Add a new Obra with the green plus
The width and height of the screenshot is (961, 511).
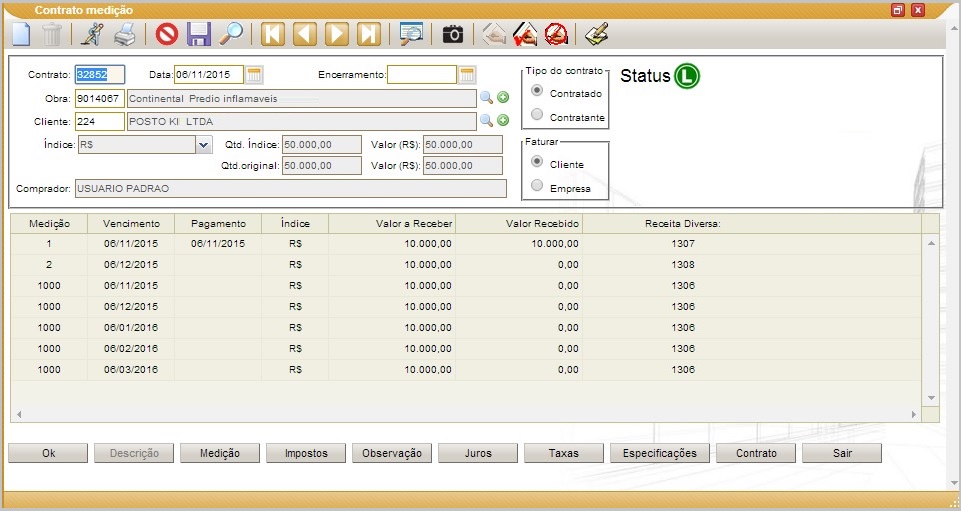pyautogui.click(x=503, y=97)
